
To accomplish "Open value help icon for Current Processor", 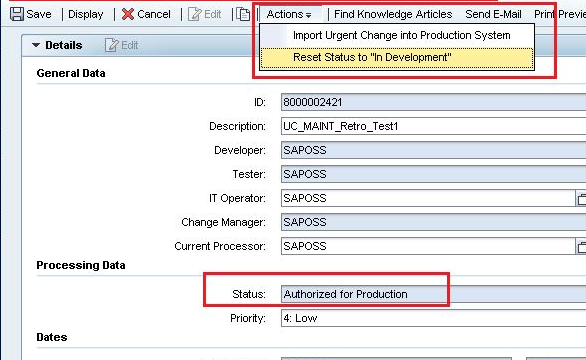I will pos(581,246).
